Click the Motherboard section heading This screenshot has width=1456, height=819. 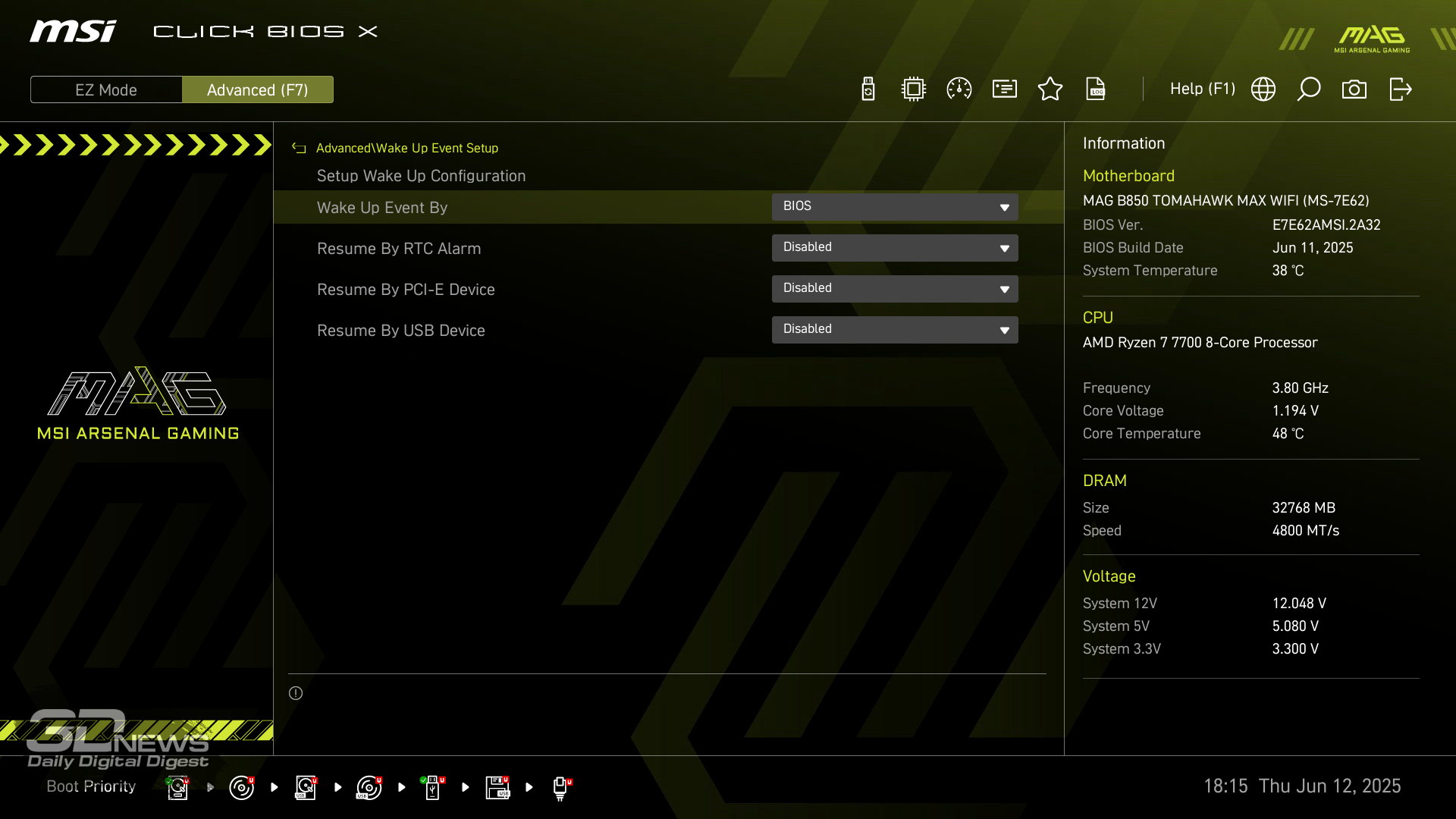(x=1128, y=176)
